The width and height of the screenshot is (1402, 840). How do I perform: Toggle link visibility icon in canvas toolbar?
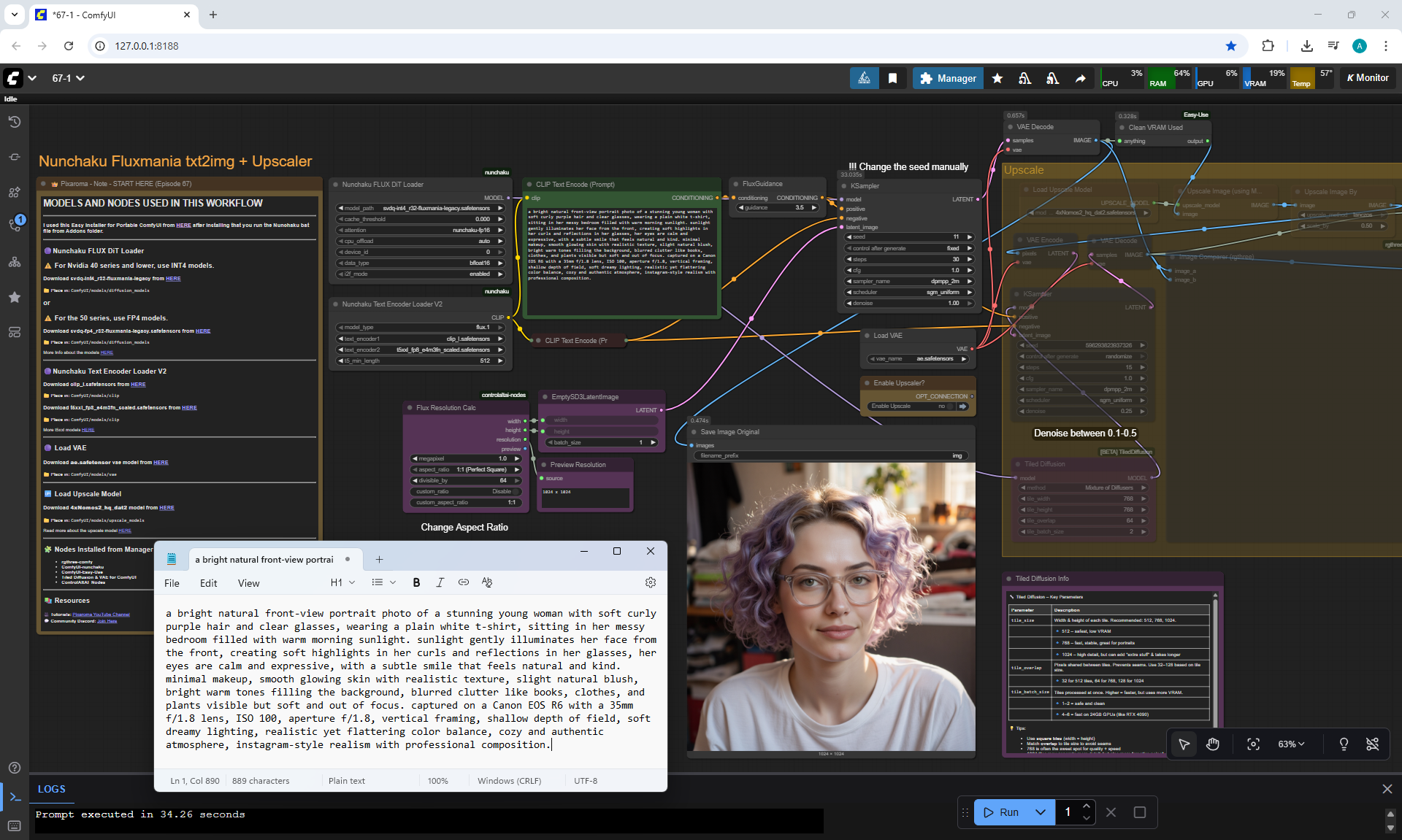(1372, 744)
